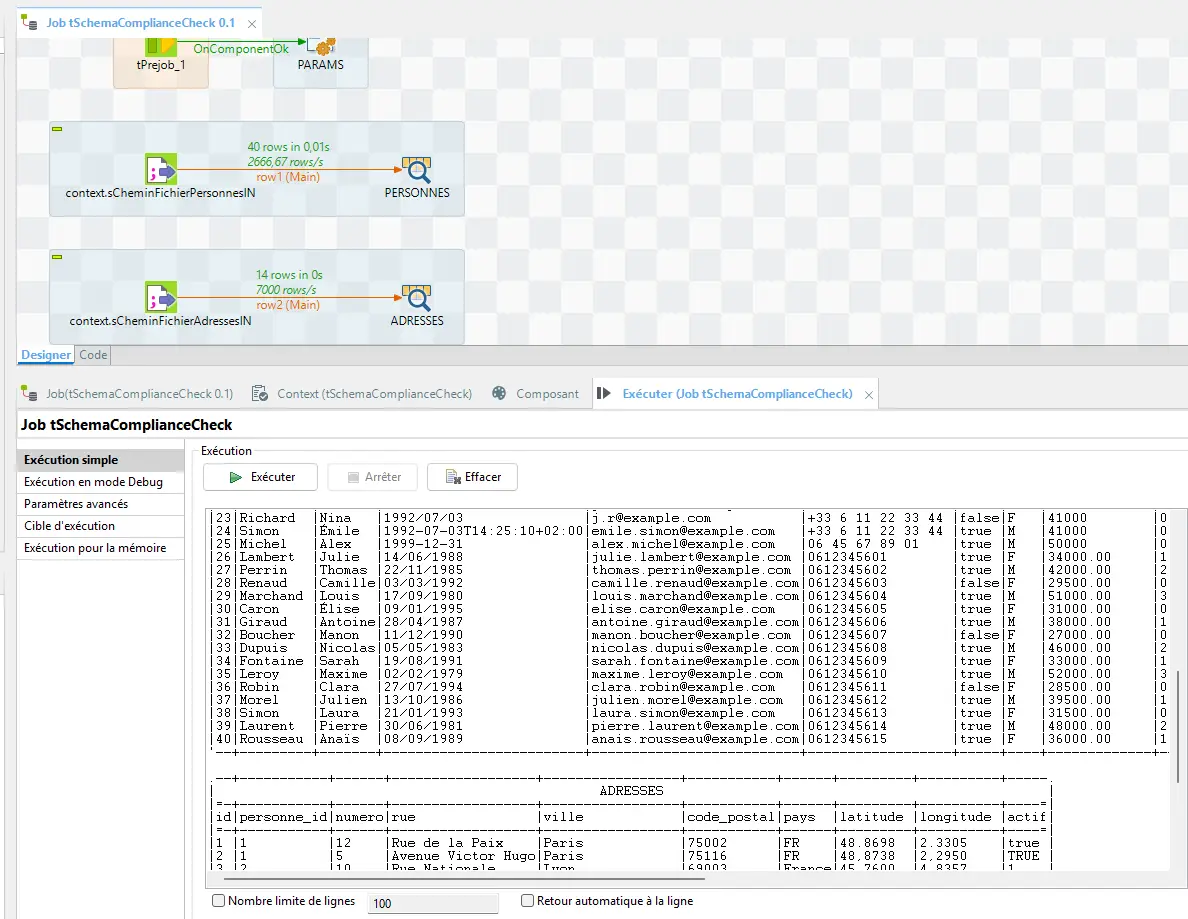Enable Retour automatique à la ligne

point(527,900)
